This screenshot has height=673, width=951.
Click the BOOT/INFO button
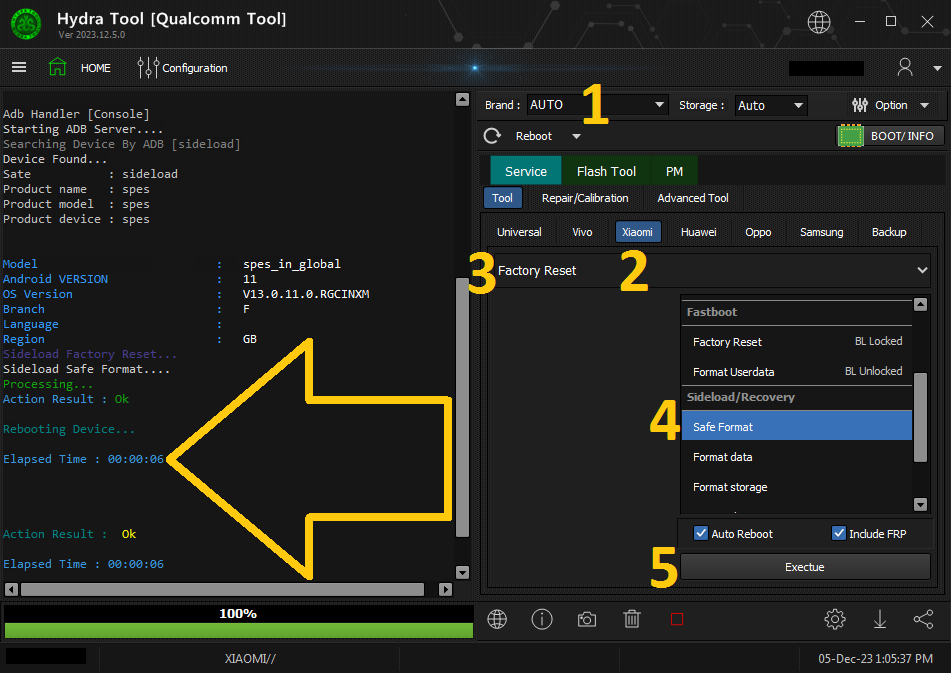[x=890, y=136]
